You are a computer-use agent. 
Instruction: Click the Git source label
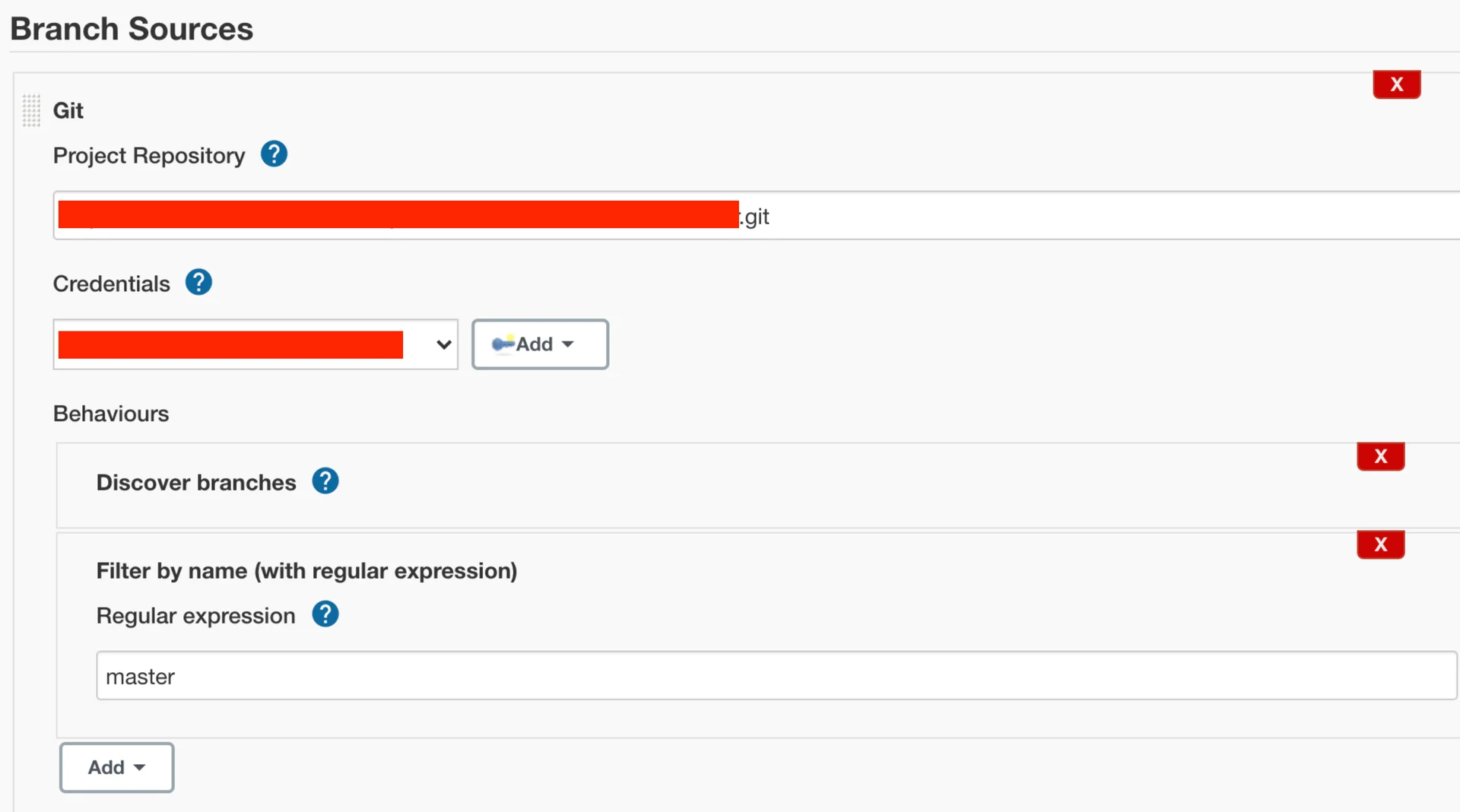tap(68, 111)
